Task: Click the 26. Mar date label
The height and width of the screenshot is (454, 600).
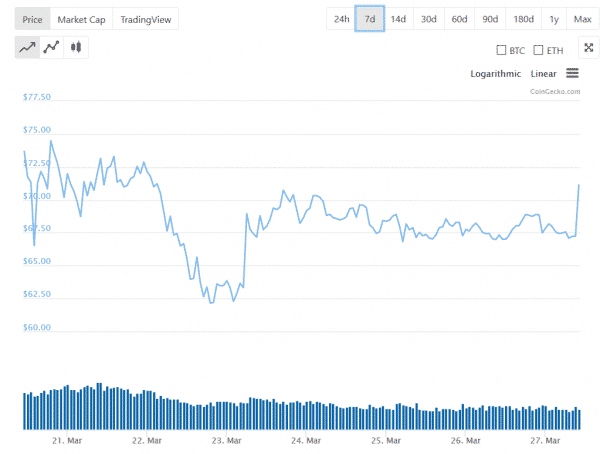Action: click(465, 441)
